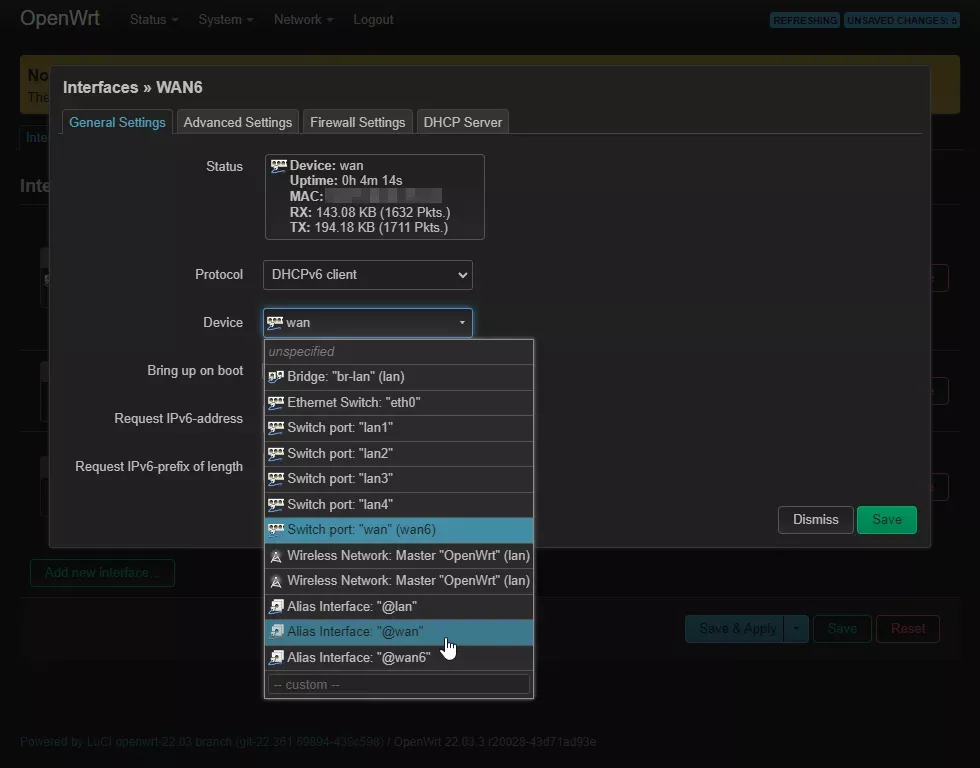Choose Switch port "lan2" option
This screenshot has width=980, height=768.
[x=399, y=454]
